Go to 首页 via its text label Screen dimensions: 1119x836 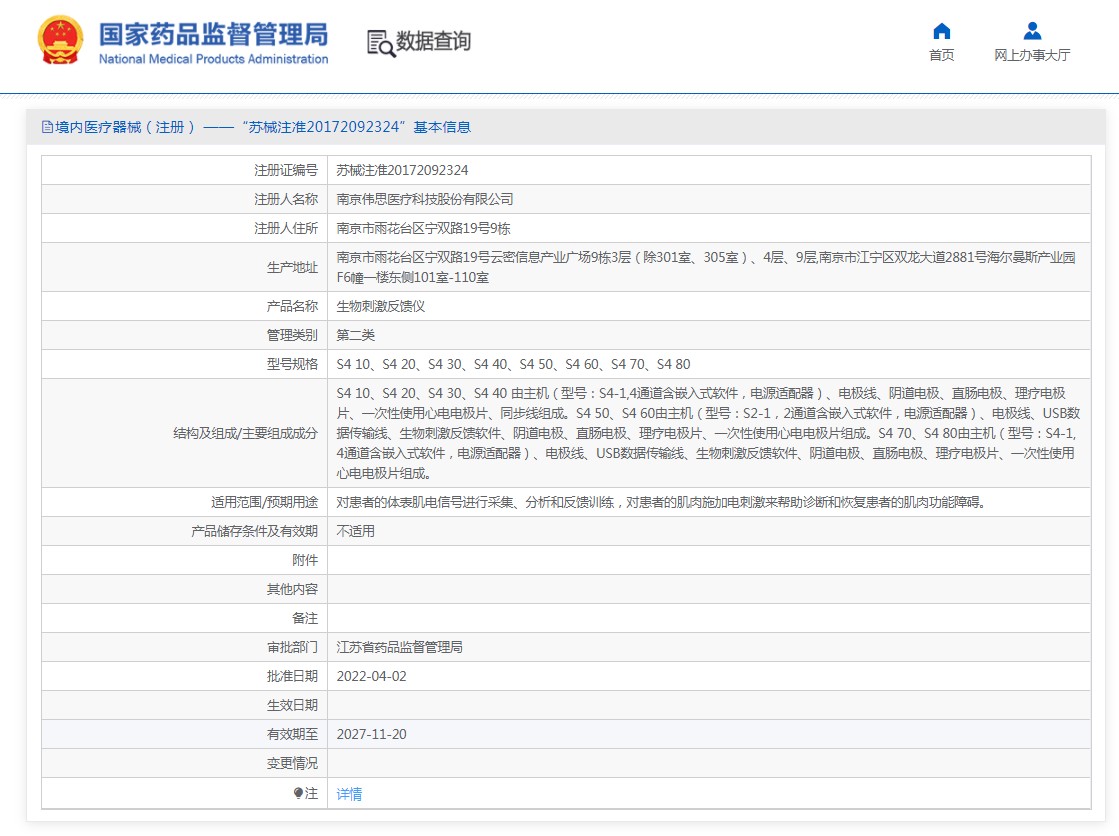coord(941,55)
